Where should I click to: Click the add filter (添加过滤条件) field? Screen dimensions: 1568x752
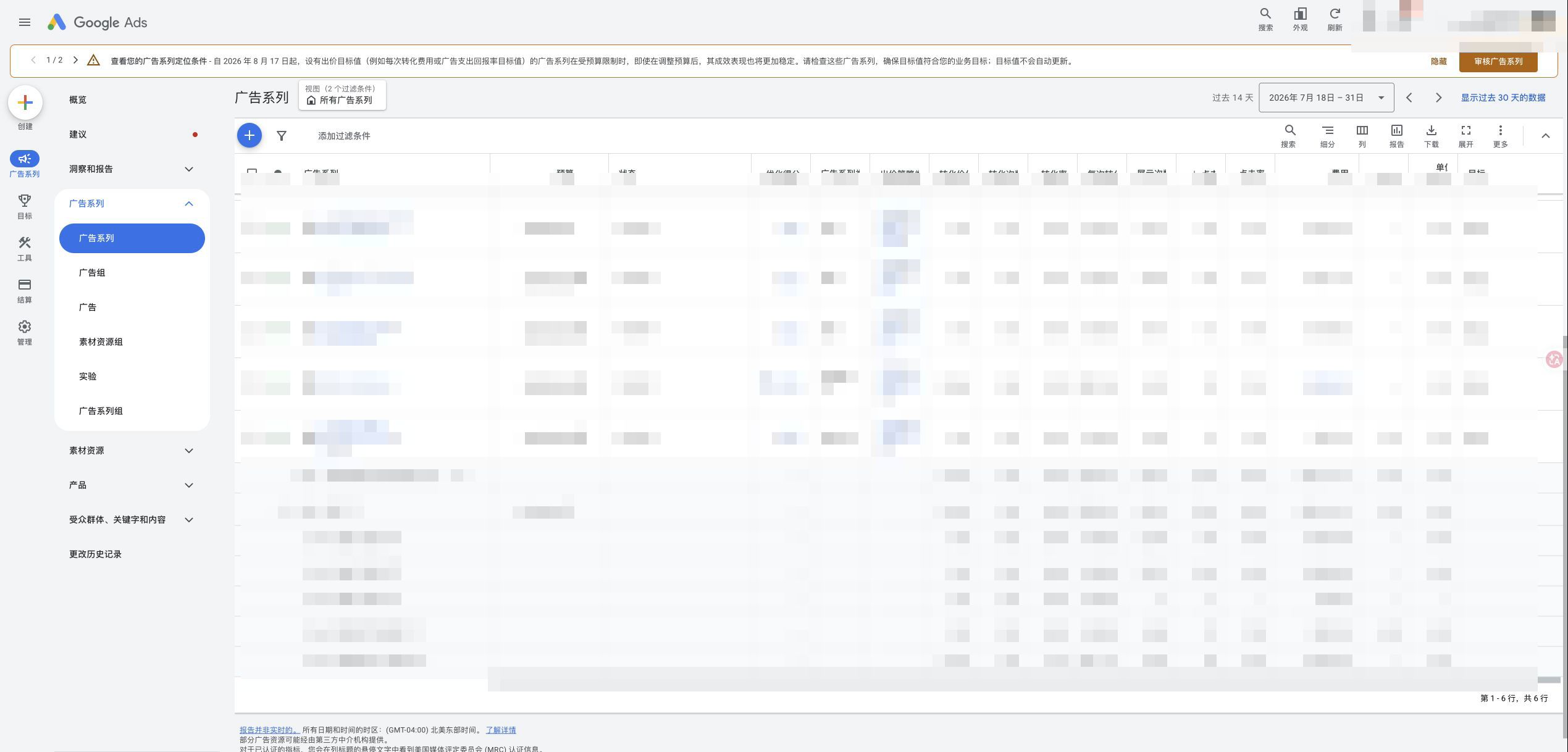pyautogui.click(x=344, y=136)
